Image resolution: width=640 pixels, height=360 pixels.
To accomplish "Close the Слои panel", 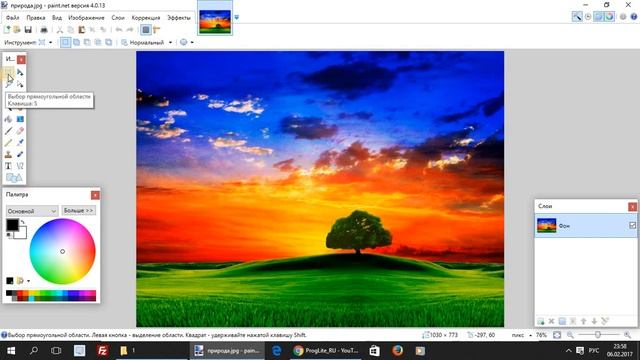I will [x=632, y=207].
